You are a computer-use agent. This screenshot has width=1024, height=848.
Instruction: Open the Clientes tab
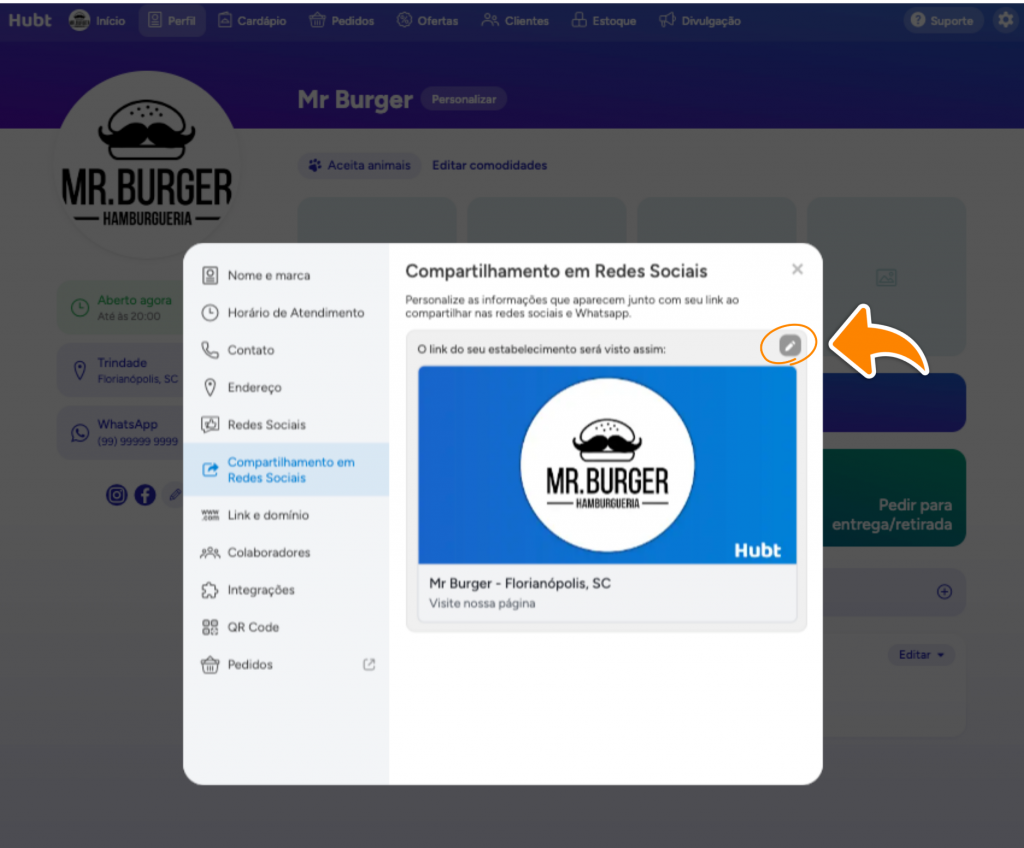coord(515,21)
